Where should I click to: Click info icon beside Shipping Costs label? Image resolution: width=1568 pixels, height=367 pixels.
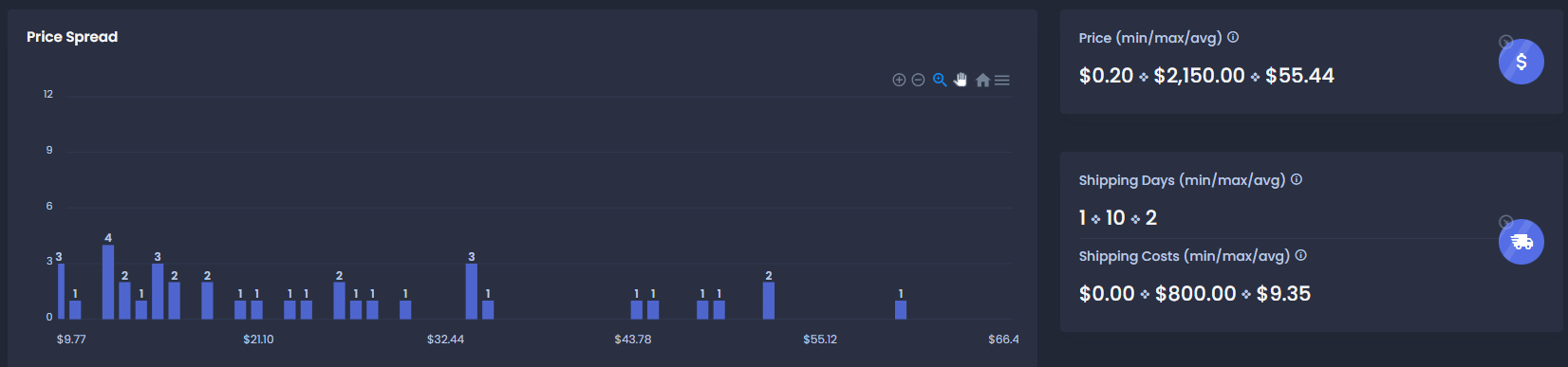point(1301,255)
